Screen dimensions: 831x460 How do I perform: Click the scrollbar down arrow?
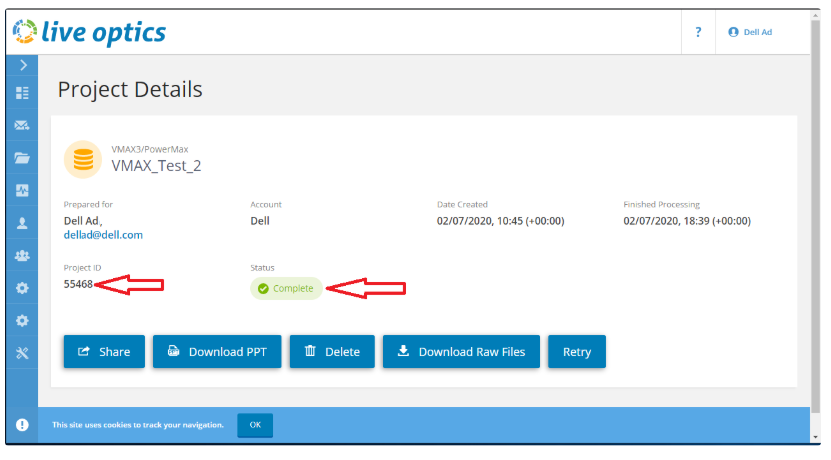pos(815,437)
